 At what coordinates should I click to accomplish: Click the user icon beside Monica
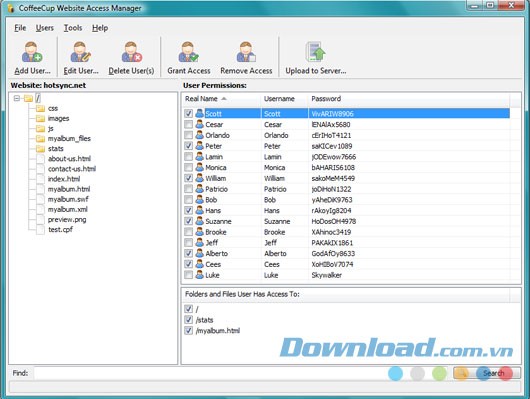pos(200,167)
